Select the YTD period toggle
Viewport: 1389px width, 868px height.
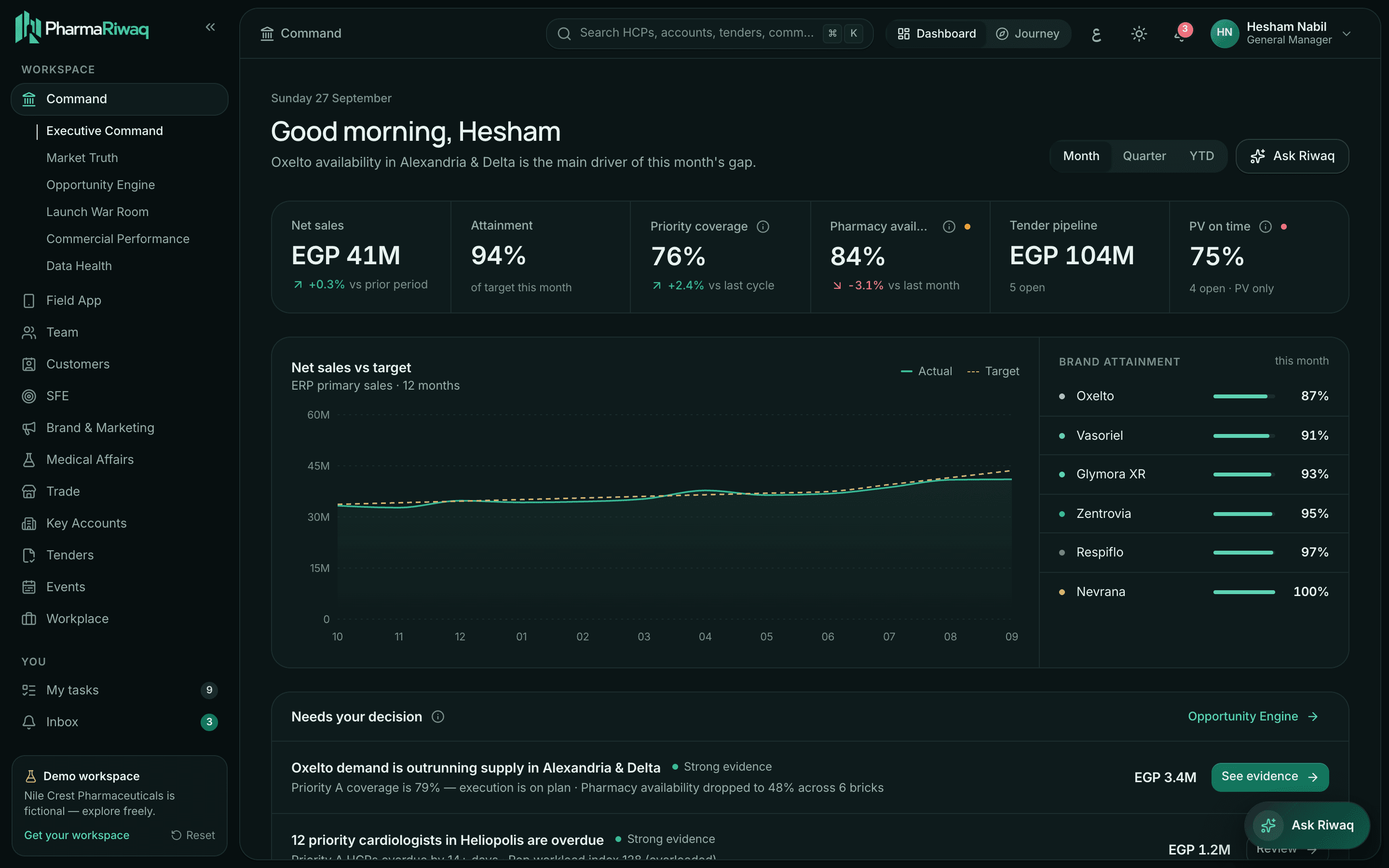tap(1201, 156)
